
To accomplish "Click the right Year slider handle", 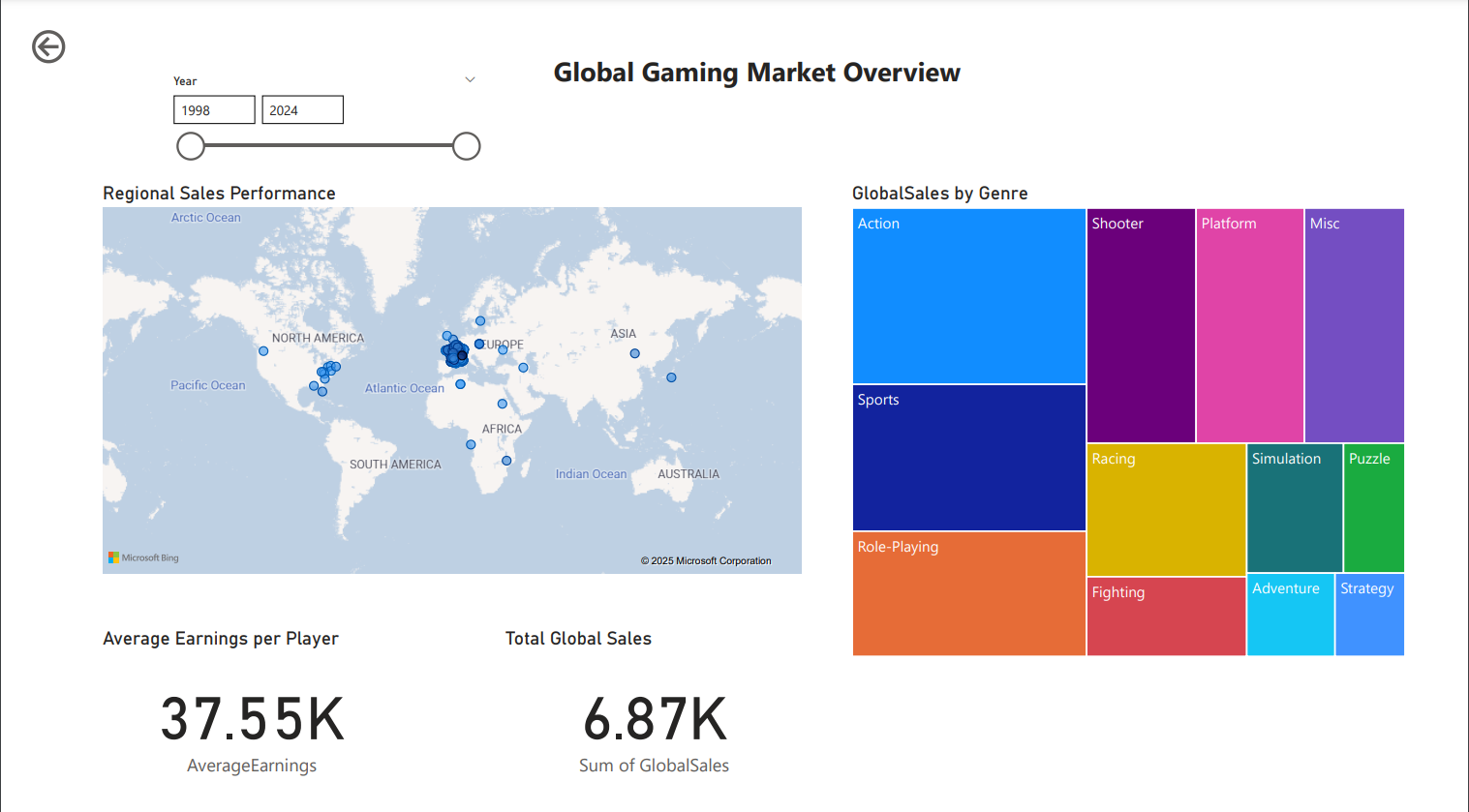I will (x=467, y=146).
